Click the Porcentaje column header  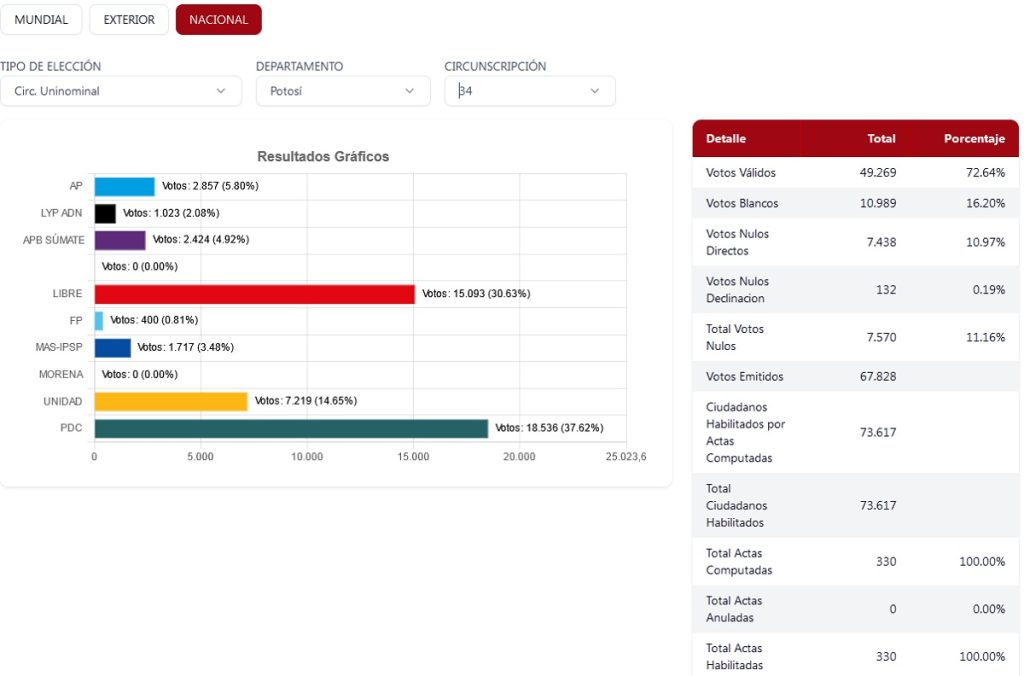point(973,139)
